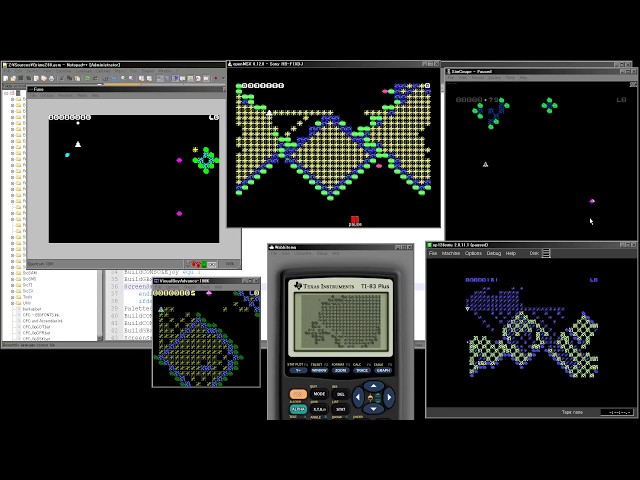Click code line number 39 in Notepad++

click(114, 309)
